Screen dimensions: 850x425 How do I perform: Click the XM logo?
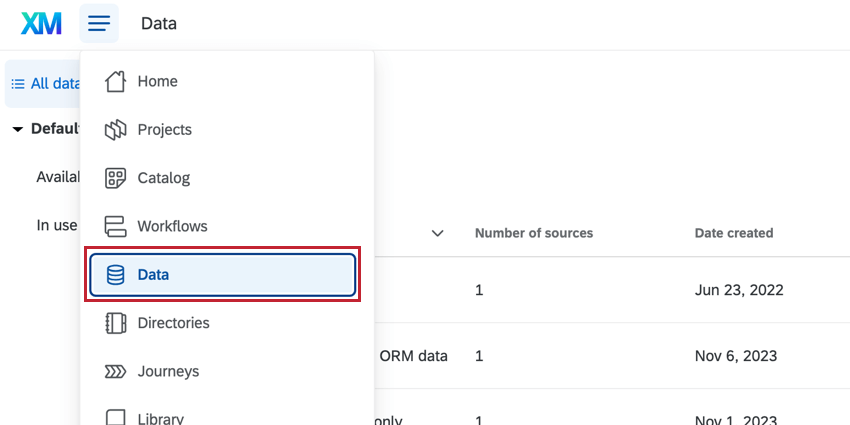click(41, 23)
